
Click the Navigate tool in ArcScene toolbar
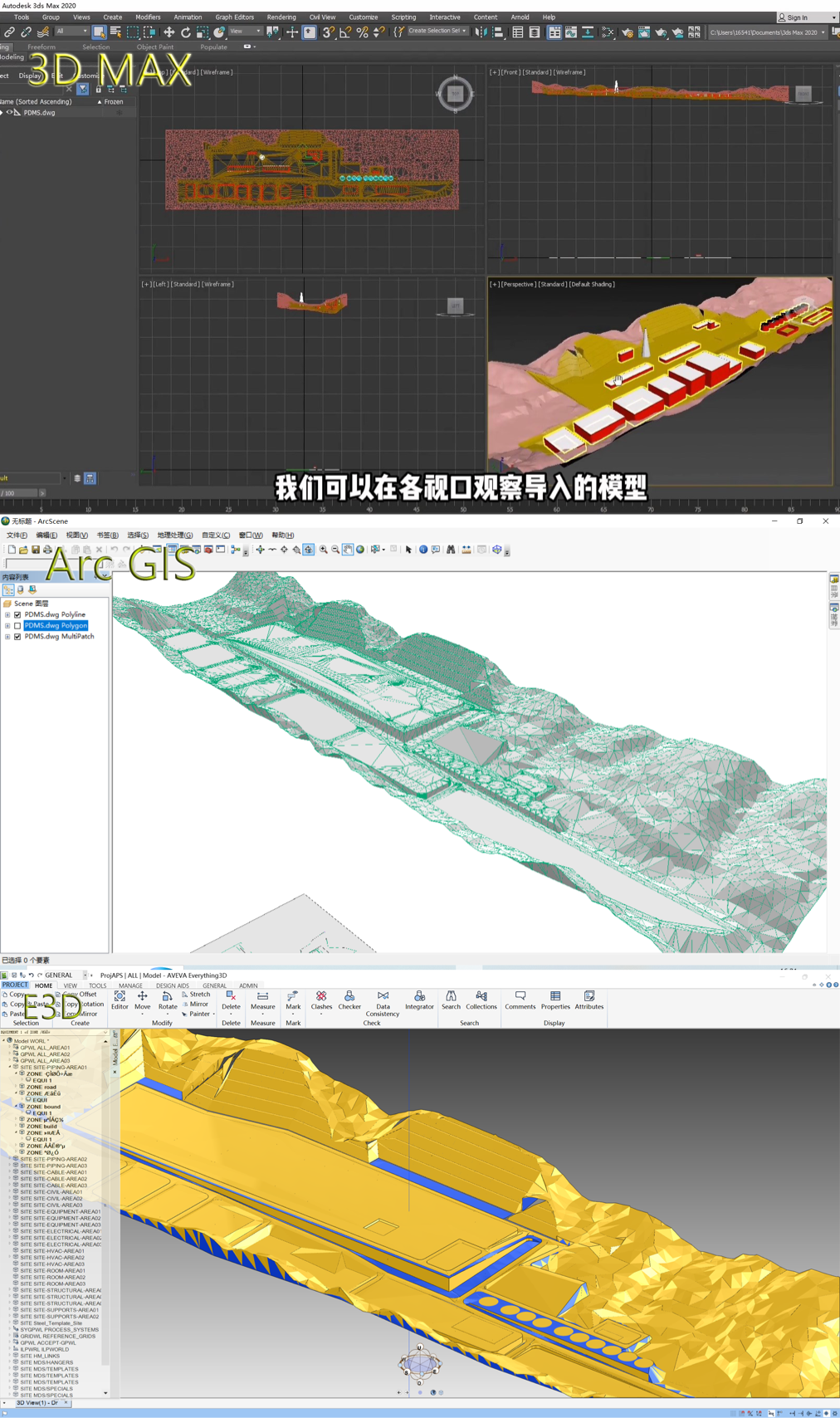pos(260,550)
